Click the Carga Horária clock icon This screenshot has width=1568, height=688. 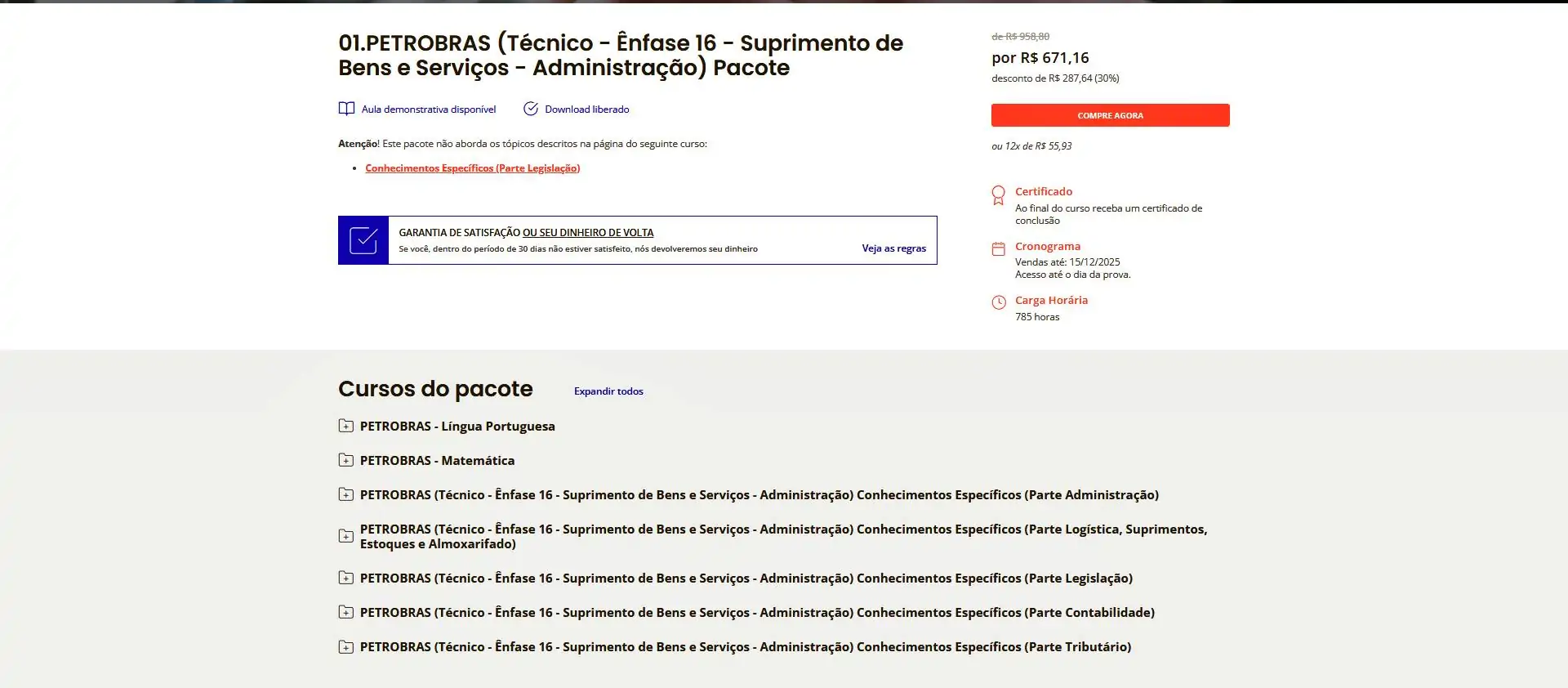pyautogui.click(x=998, y=302)
